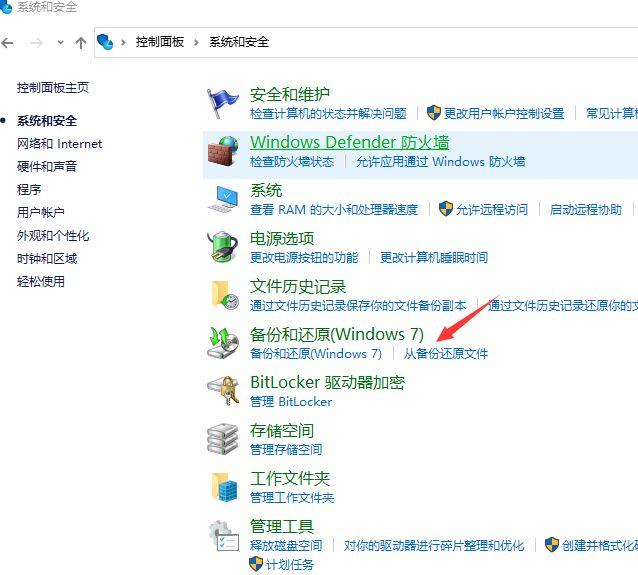The width and height of the screenshot is (638, 575).
Task: Click 启动远程协助 link
Action: click(586, 210)
